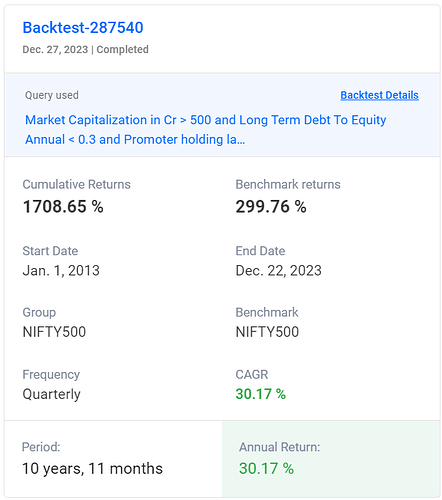Open the Market Capitalization query text
The width and height of the screenshot is (442, 500).
tap(205, 130)
